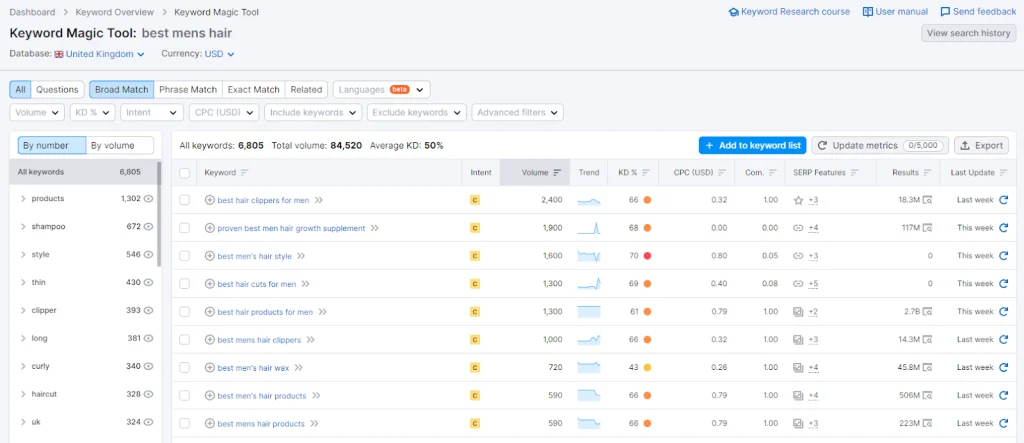Screen dimensions: 1024x443
Task: Check box for best hair clippers for men
Action: point(185,200)
